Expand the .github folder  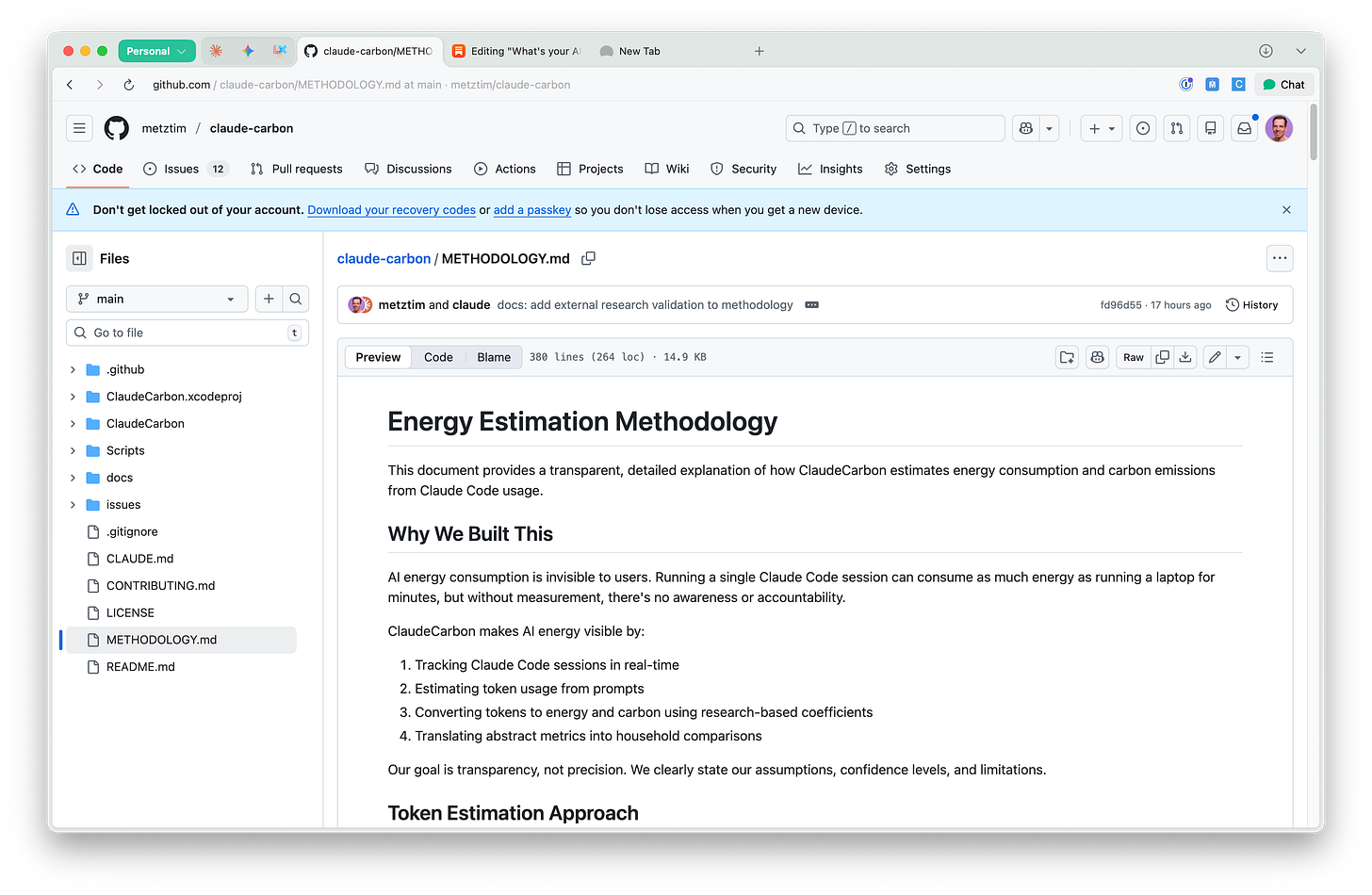[73, 369]
